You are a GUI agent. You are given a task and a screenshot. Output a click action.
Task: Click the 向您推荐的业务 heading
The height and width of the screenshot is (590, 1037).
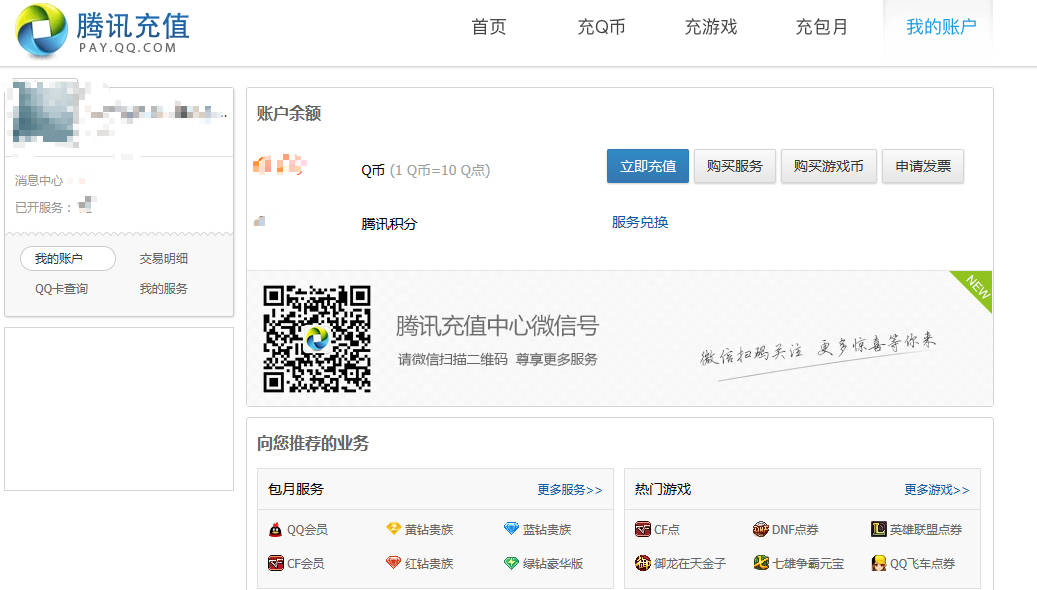[x=313, y=443]
